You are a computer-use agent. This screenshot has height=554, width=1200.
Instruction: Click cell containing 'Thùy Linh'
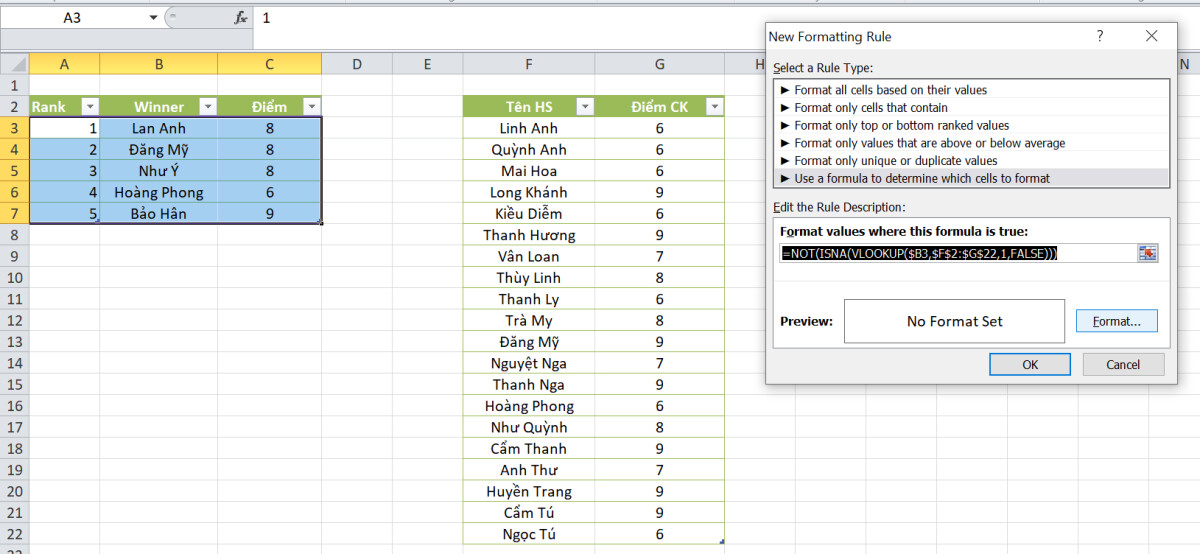[528, 278]
